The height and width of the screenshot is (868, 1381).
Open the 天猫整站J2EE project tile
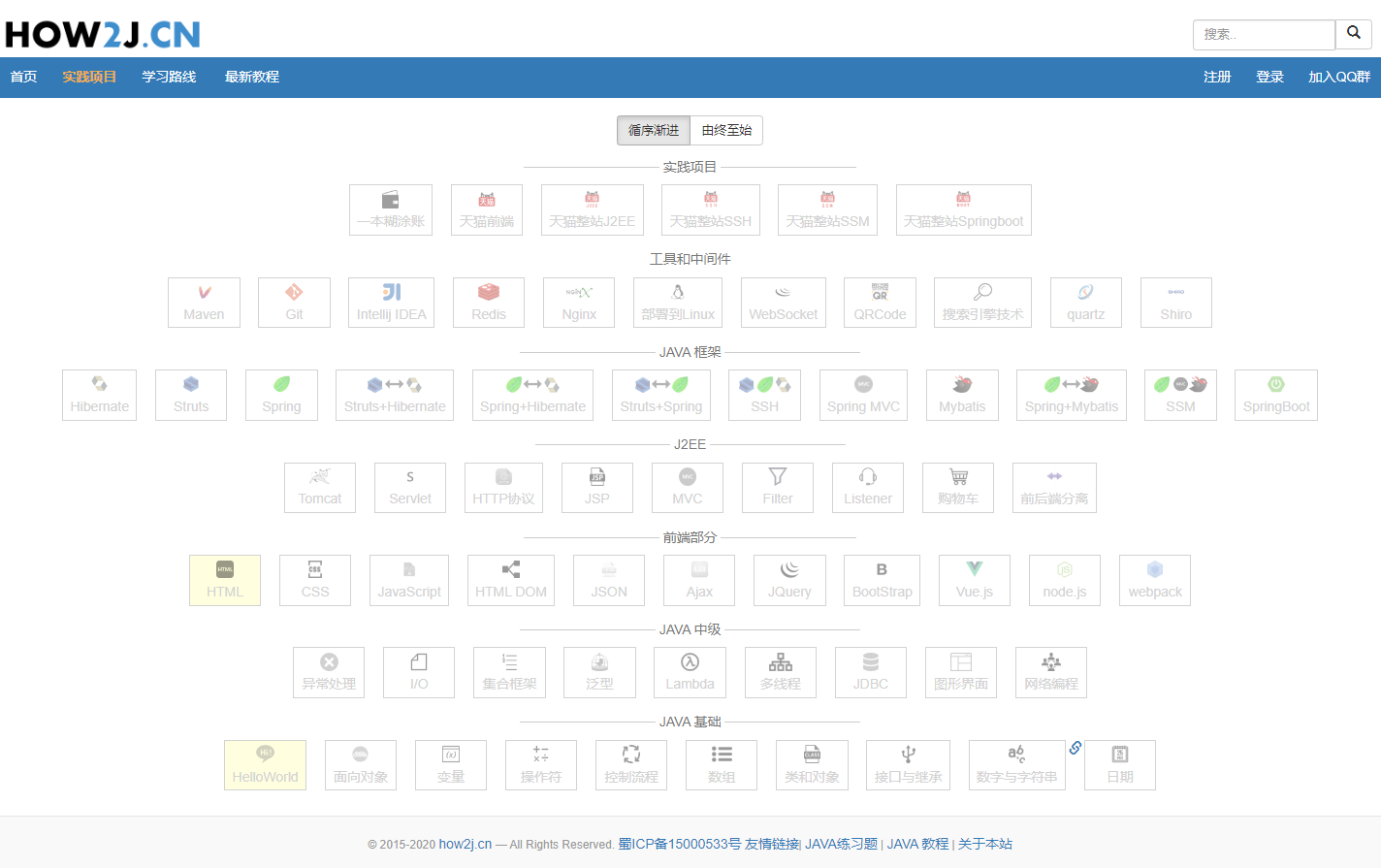coord(593,209)
